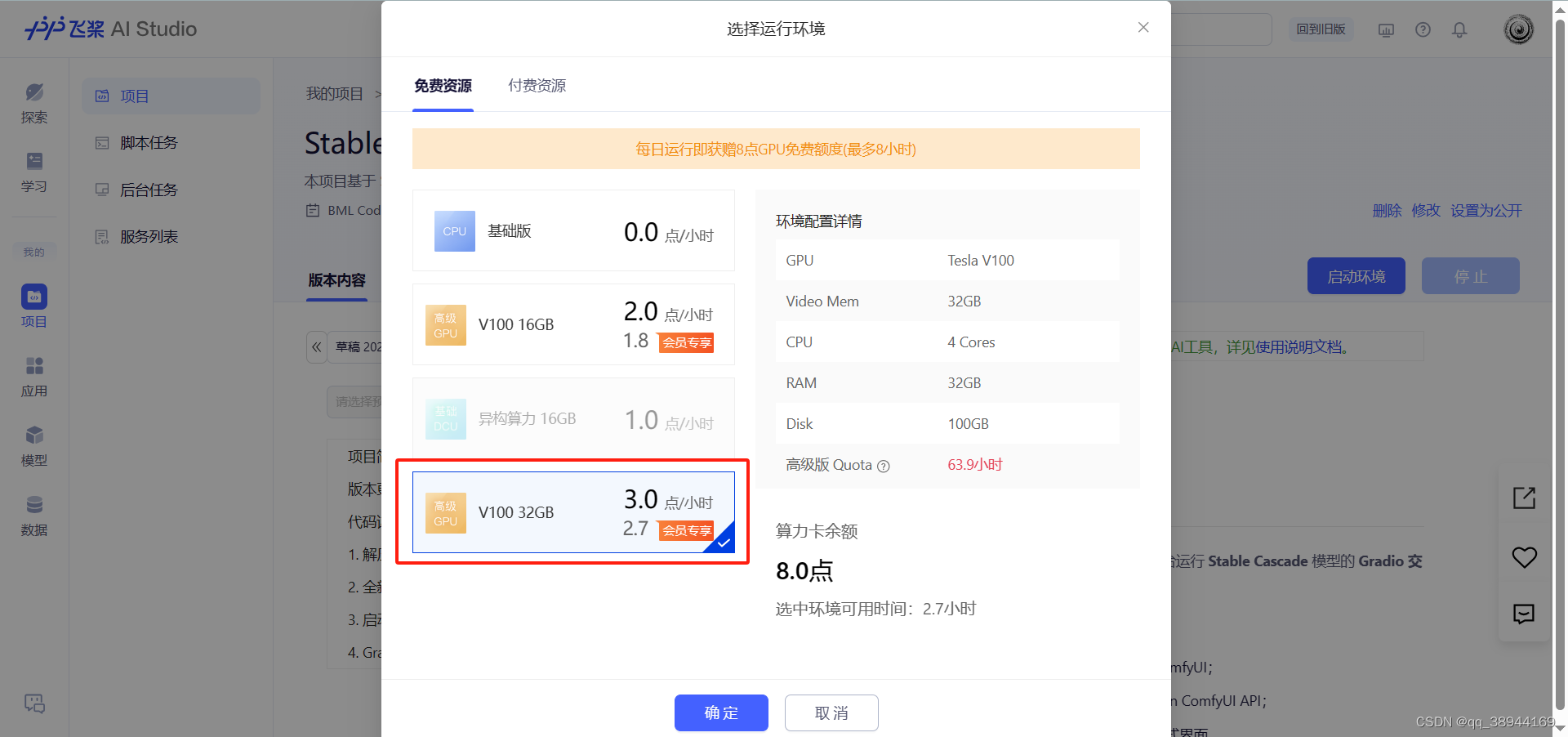Select the 异构算力 16GB DCU environment
Viewport: 1568px width, 737px height.
coord(573,418)
